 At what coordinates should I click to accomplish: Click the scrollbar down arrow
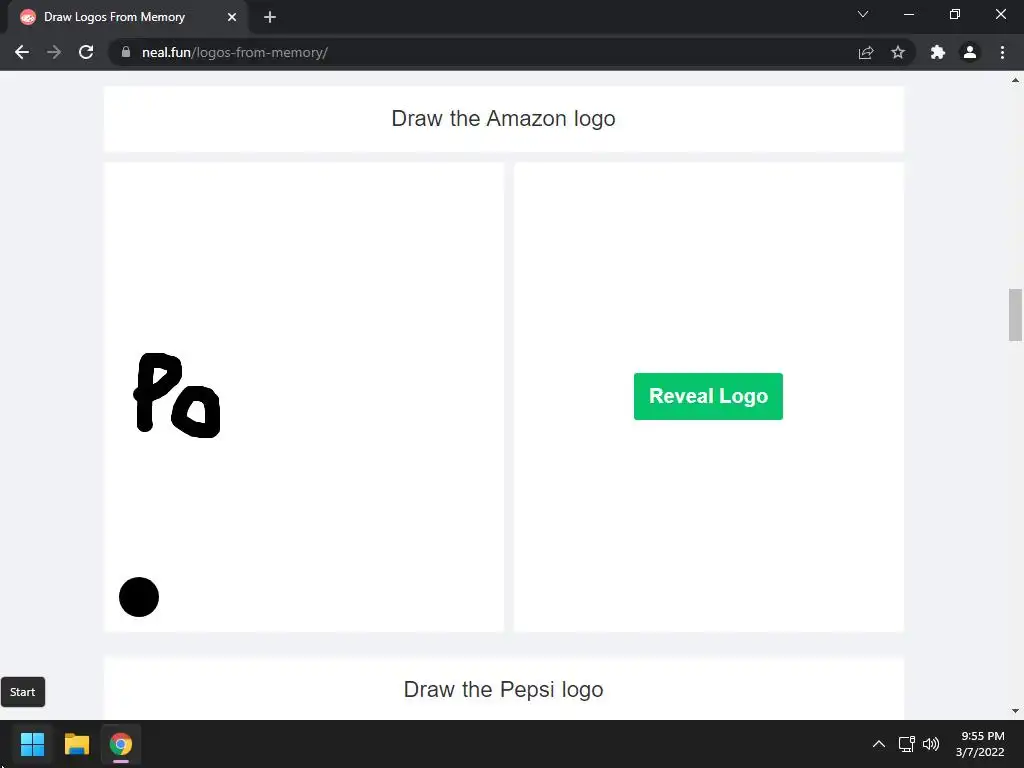[1016, 711]
